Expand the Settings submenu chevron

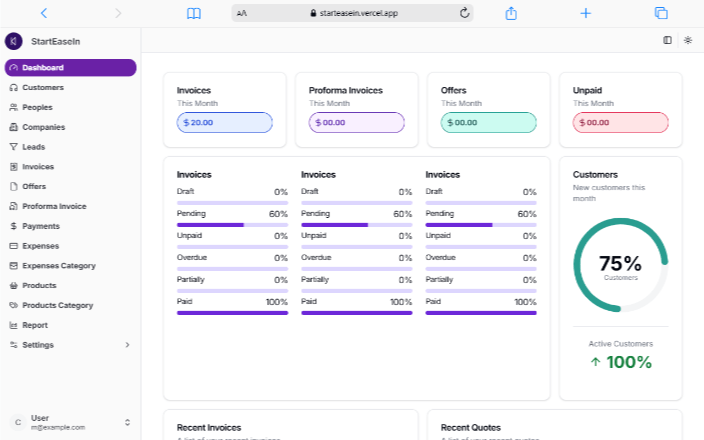click(x=127, y=345)
